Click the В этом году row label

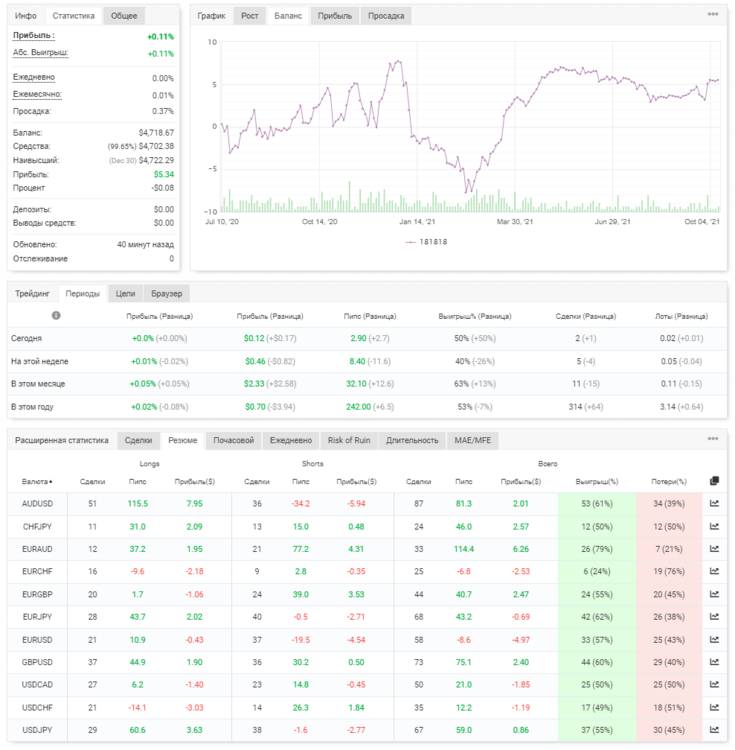tap(32, 407)
